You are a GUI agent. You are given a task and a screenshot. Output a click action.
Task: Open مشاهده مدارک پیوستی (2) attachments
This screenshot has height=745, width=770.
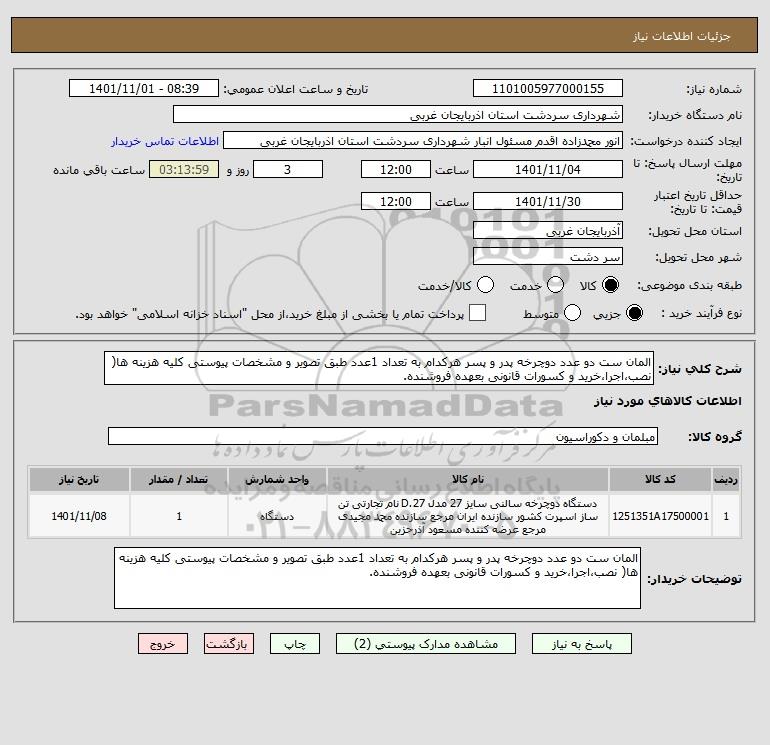(426, 644)
